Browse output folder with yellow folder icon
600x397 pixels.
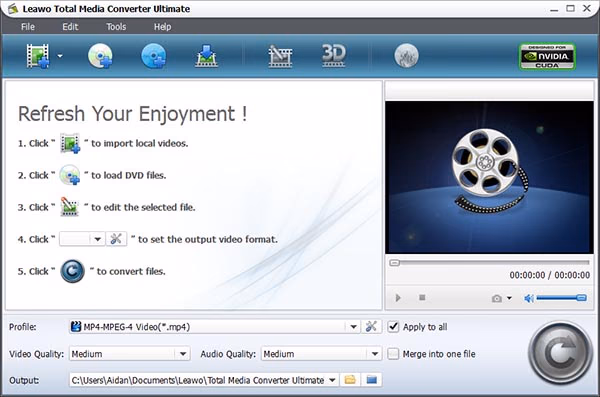(350, 380)
